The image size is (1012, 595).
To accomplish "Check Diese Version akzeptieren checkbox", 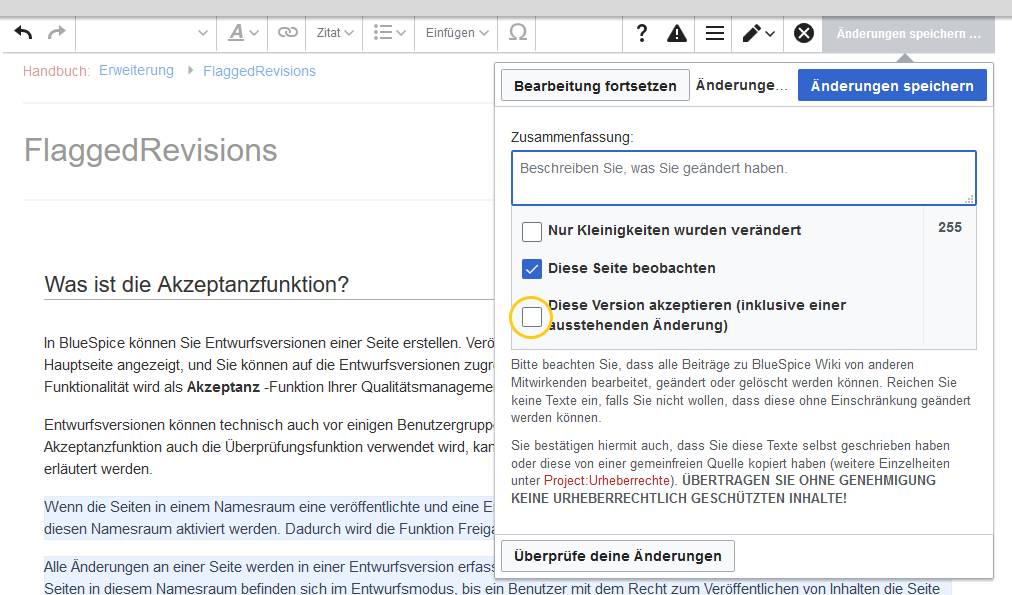I will 532,317.
